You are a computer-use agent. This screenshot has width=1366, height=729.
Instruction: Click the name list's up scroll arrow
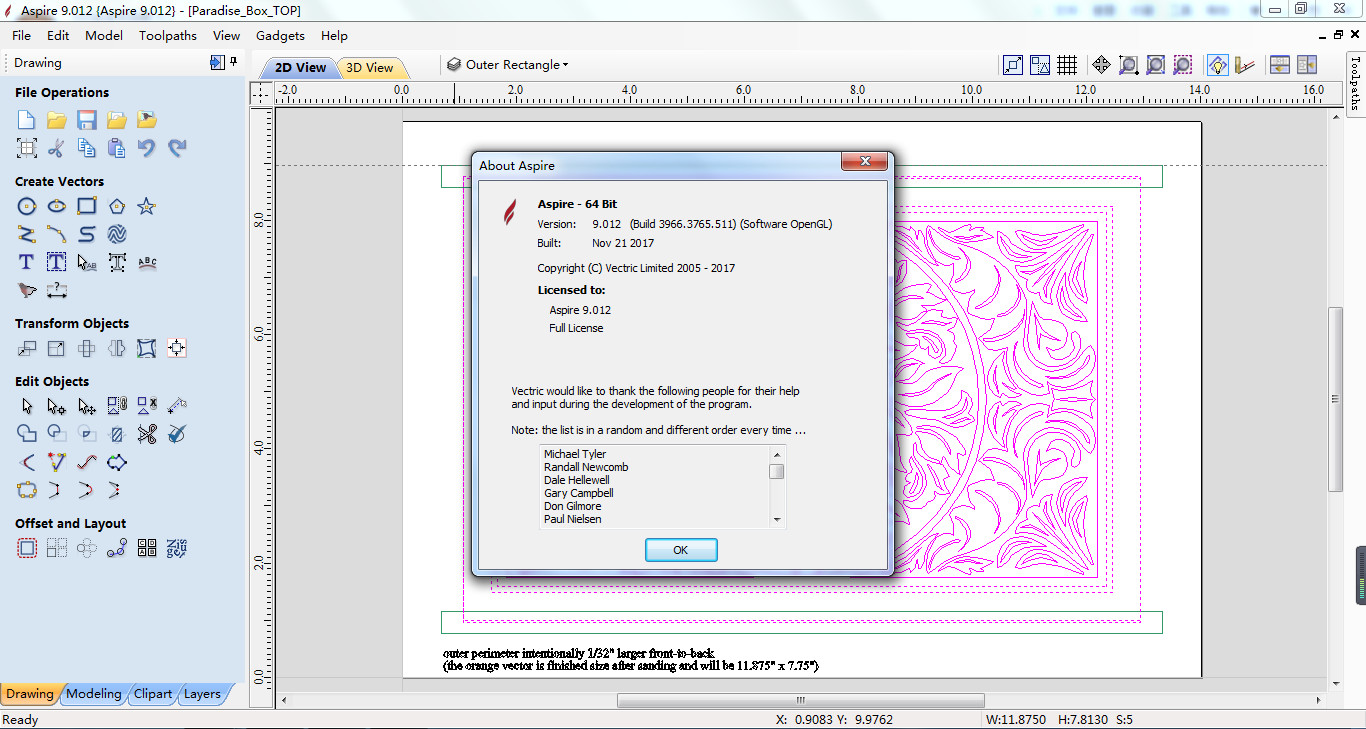click(x=776, y=455)
